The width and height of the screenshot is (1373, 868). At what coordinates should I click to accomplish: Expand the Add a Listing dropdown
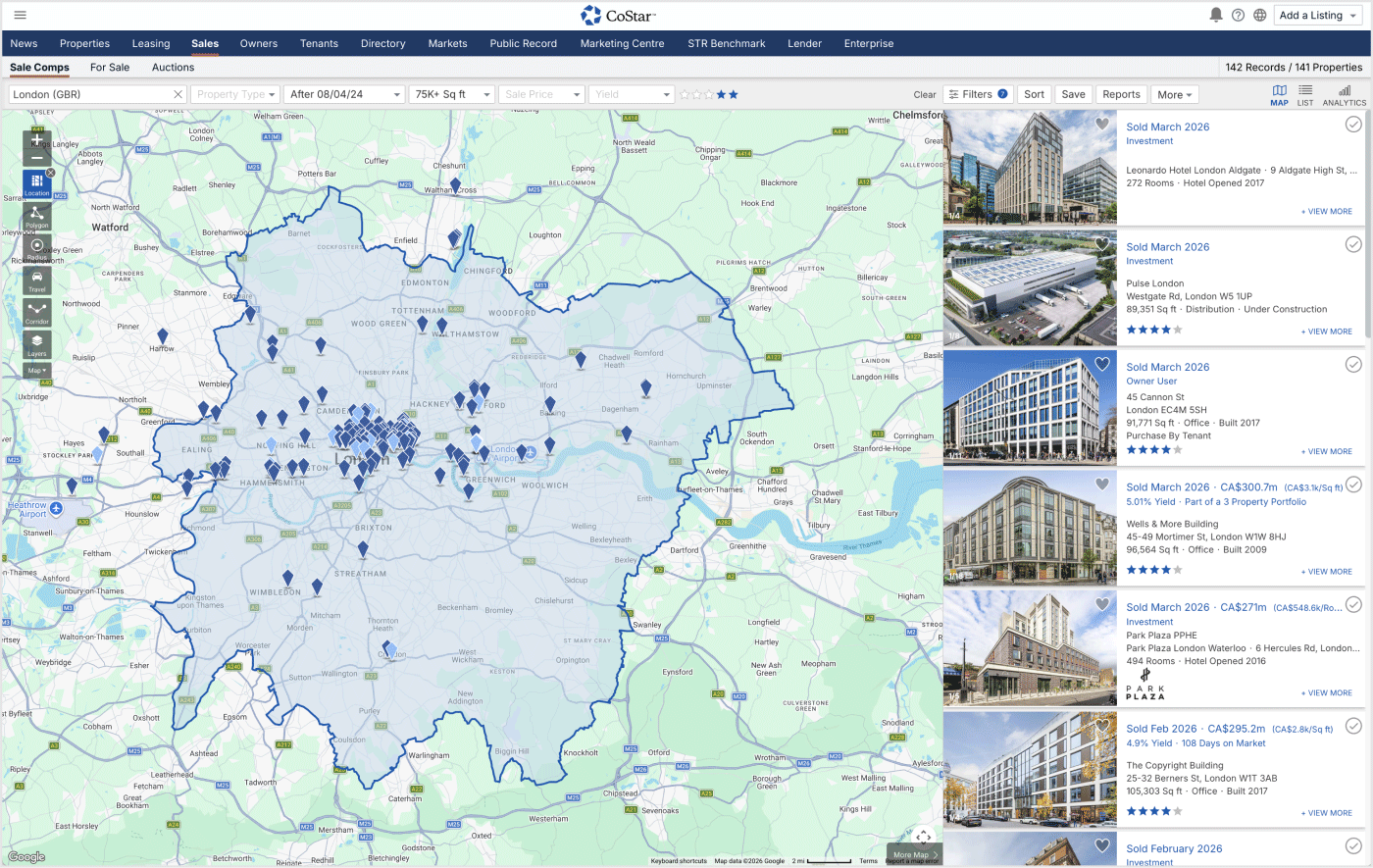[1318, 15]
